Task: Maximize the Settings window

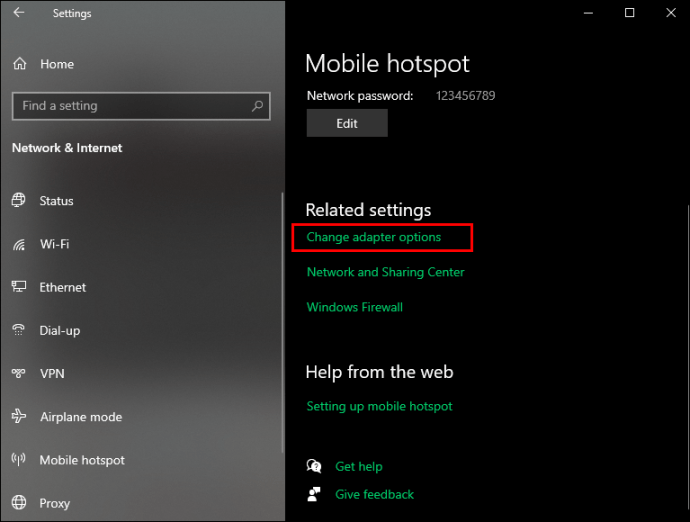Action: coord(630,13)
